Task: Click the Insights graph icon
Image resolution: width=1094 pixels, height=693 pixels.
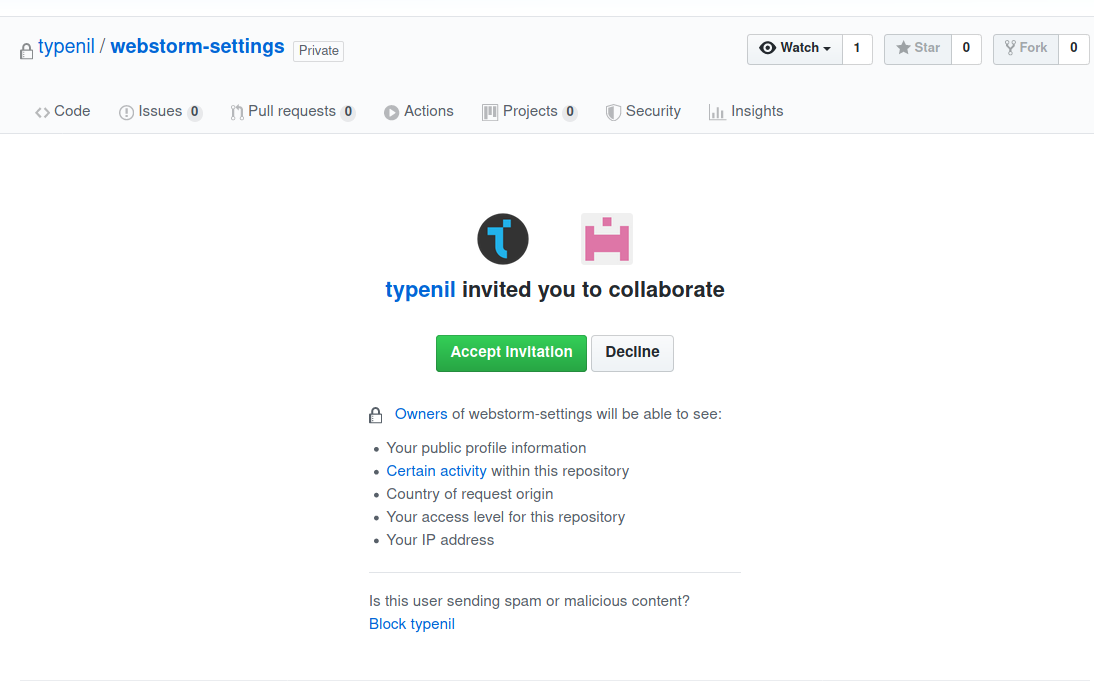Action: (x=717, y=112)
